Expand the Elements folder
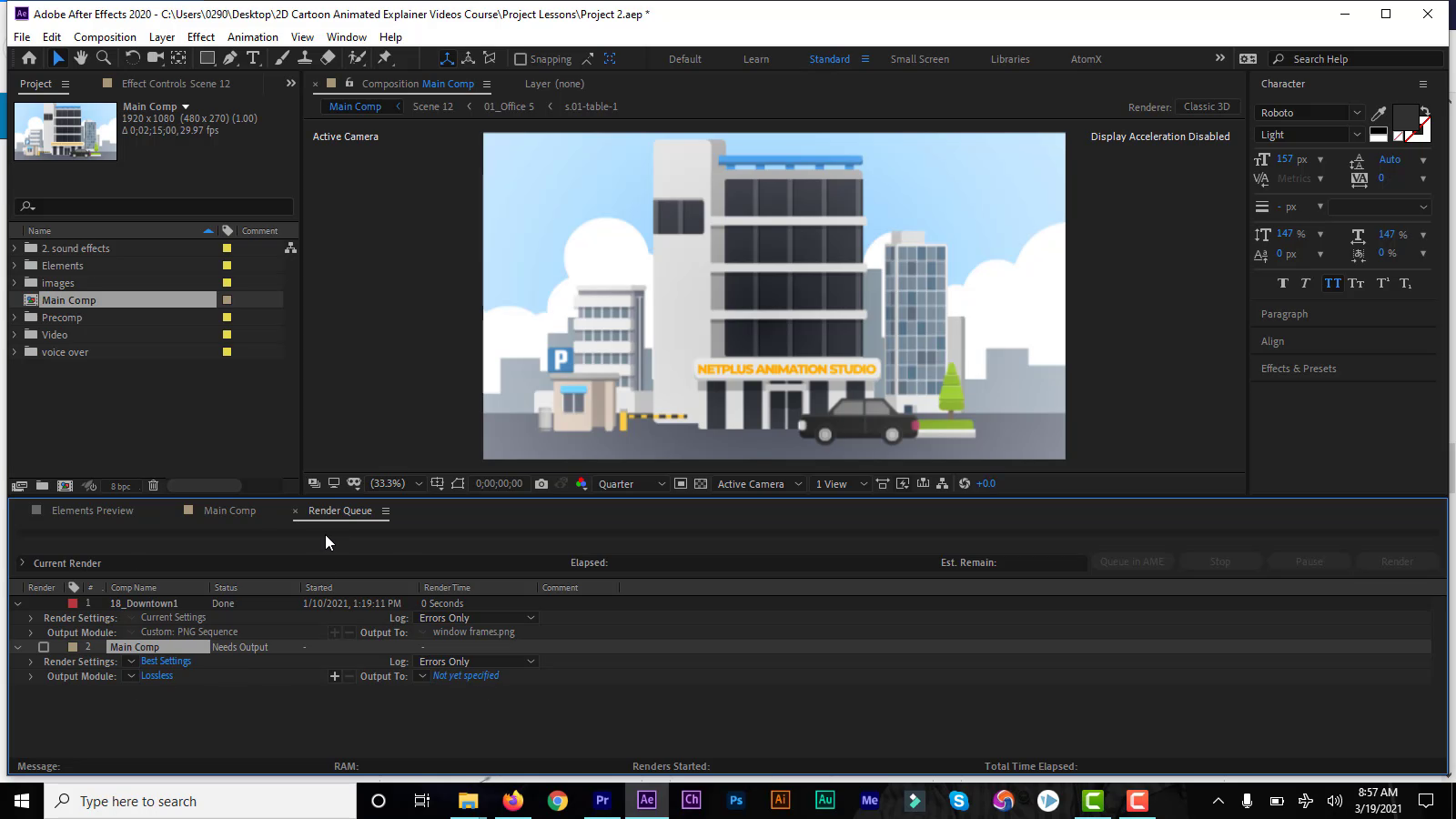The height and width of the screenshot is (819, 1456). pyautogui.click(x=15, y=266)
